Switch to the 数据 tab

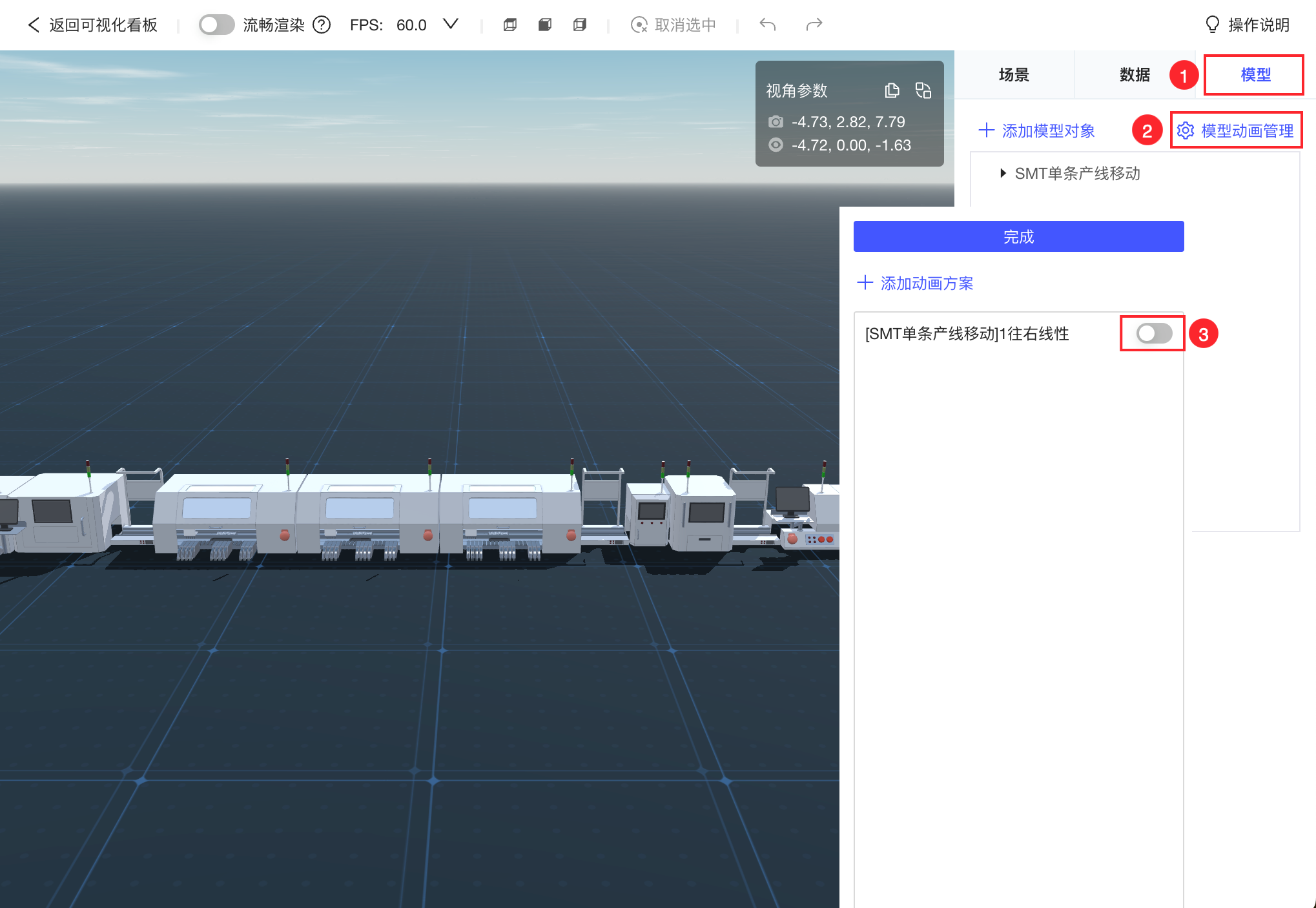[x=1135, y=75]
